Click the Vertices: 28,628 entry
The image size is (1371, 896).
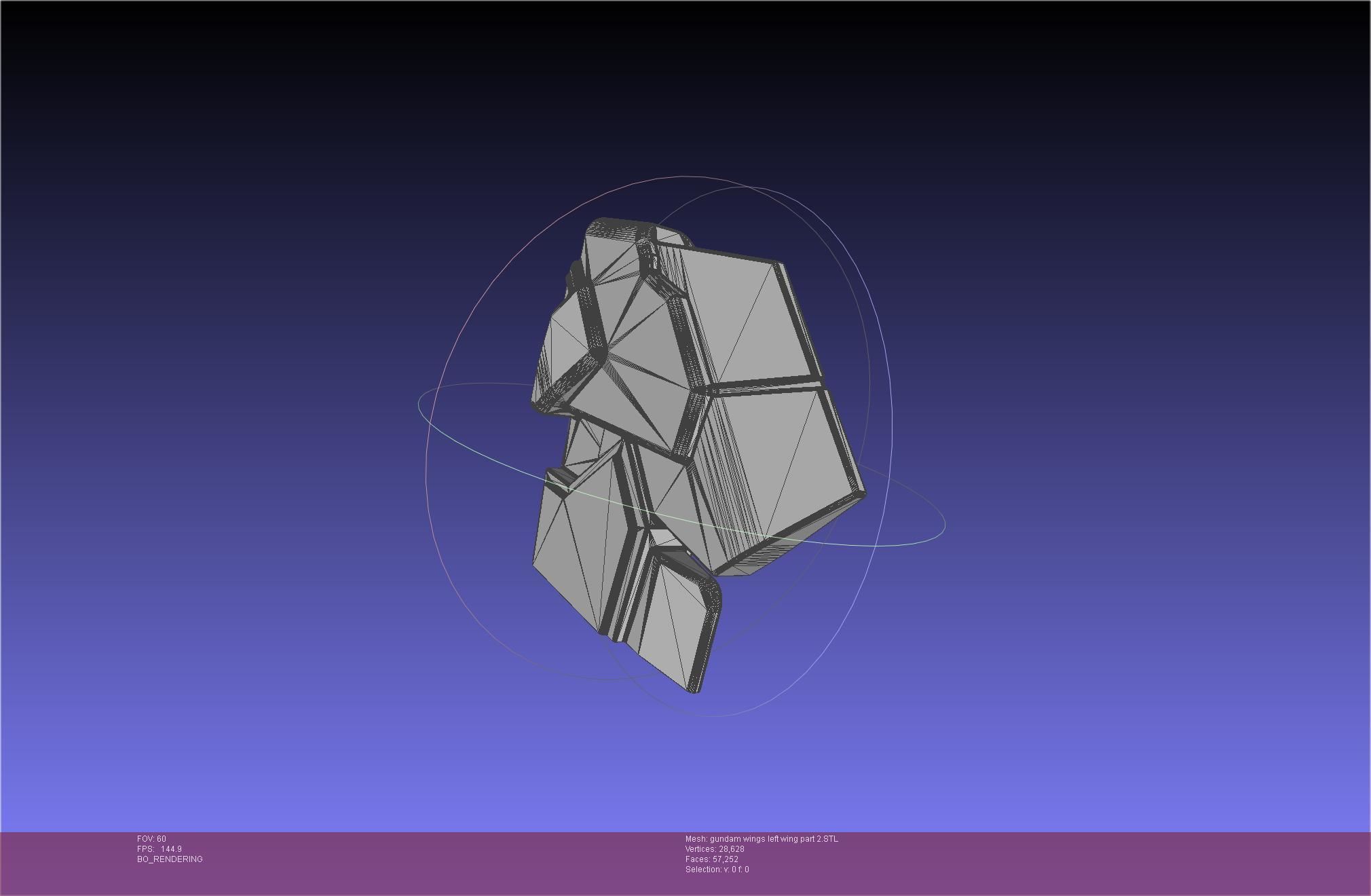pos(715,848)
